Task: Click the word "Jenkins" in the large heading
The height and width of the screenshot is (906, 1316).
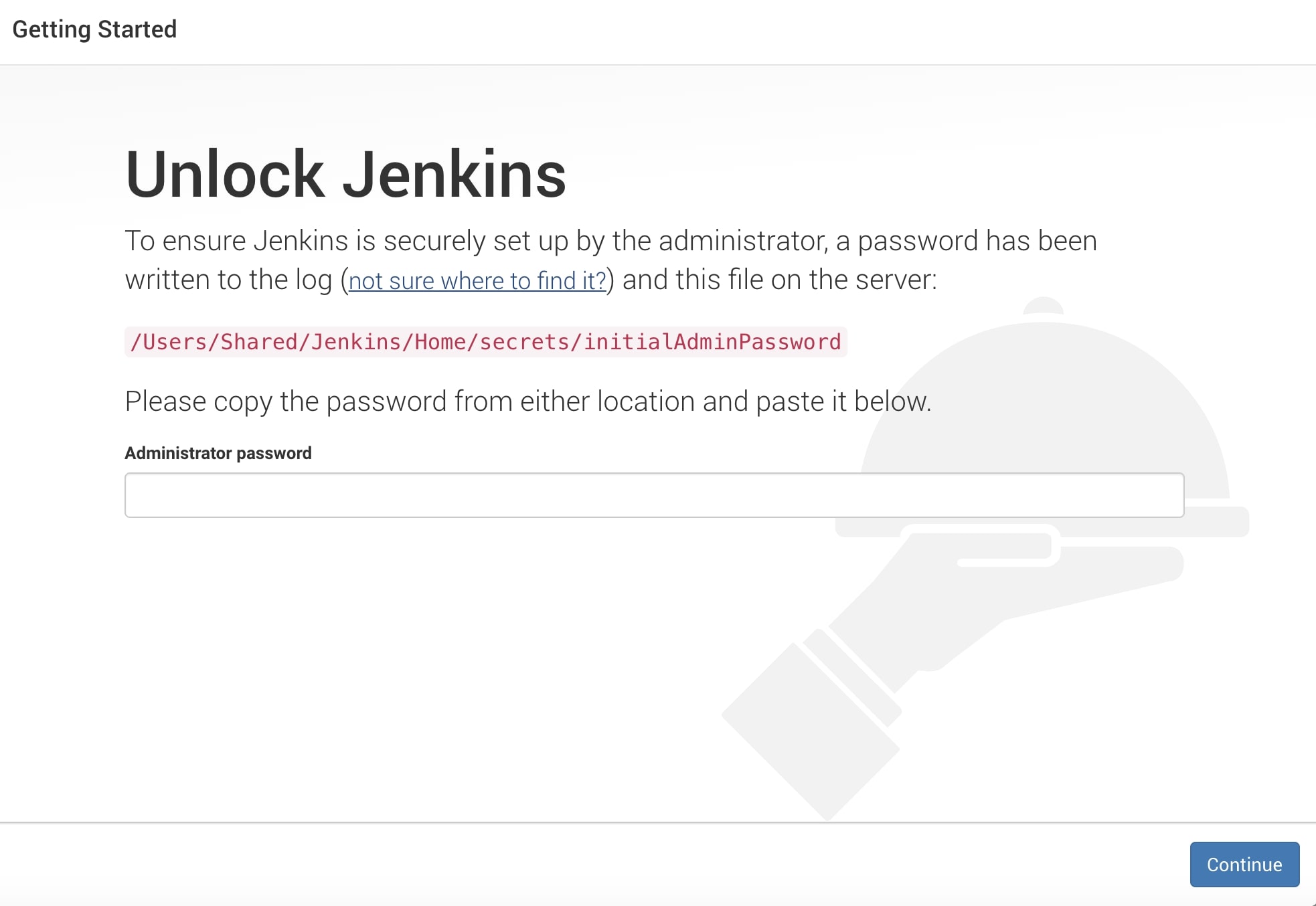Action: tap(454, 175)
